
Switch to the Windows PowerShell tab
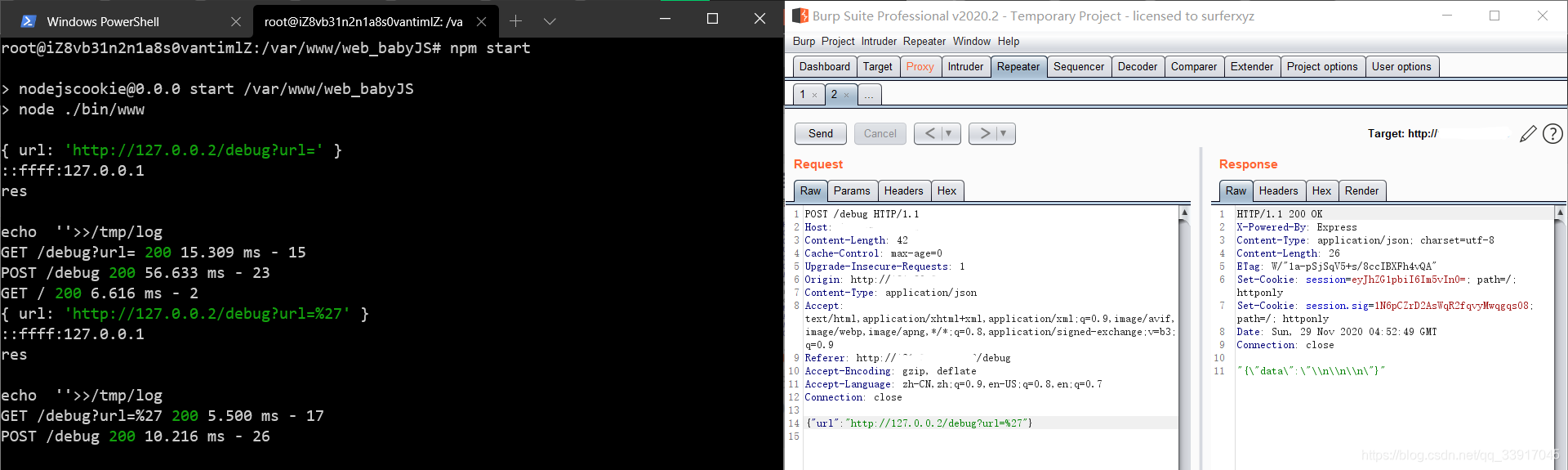(x=103, y=21)
